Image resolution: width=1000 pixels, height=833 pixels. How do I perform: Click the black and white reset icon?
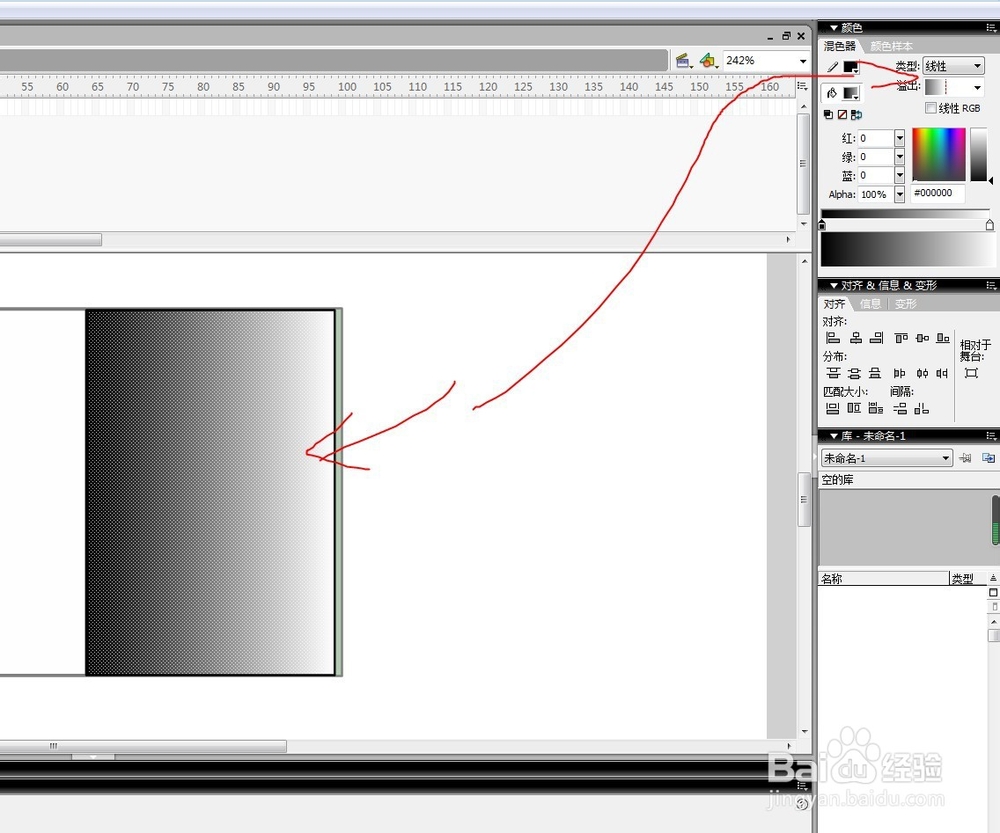tap(828, 115)
